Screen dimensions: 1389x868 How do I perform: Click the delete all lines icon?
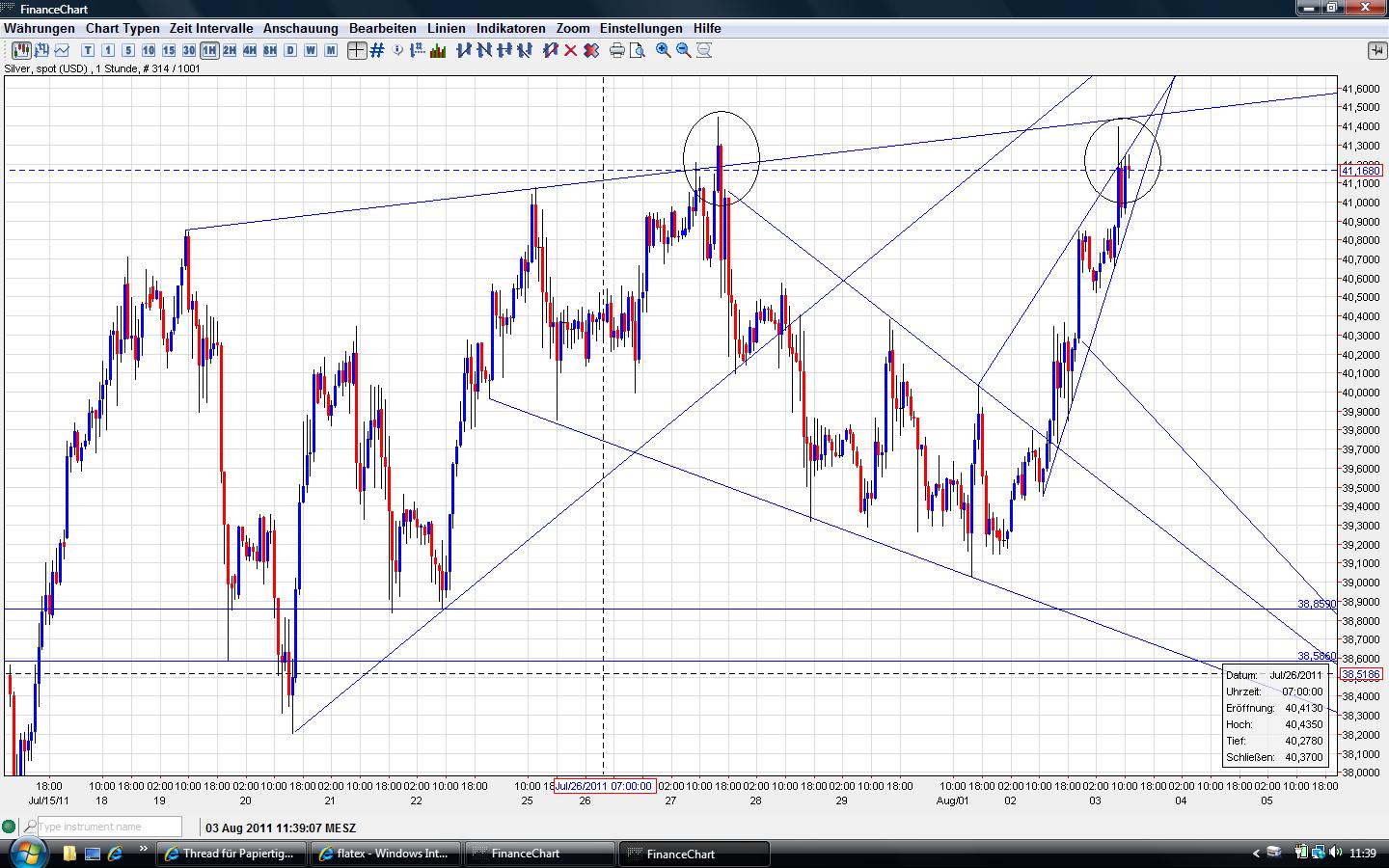point(590,50)
